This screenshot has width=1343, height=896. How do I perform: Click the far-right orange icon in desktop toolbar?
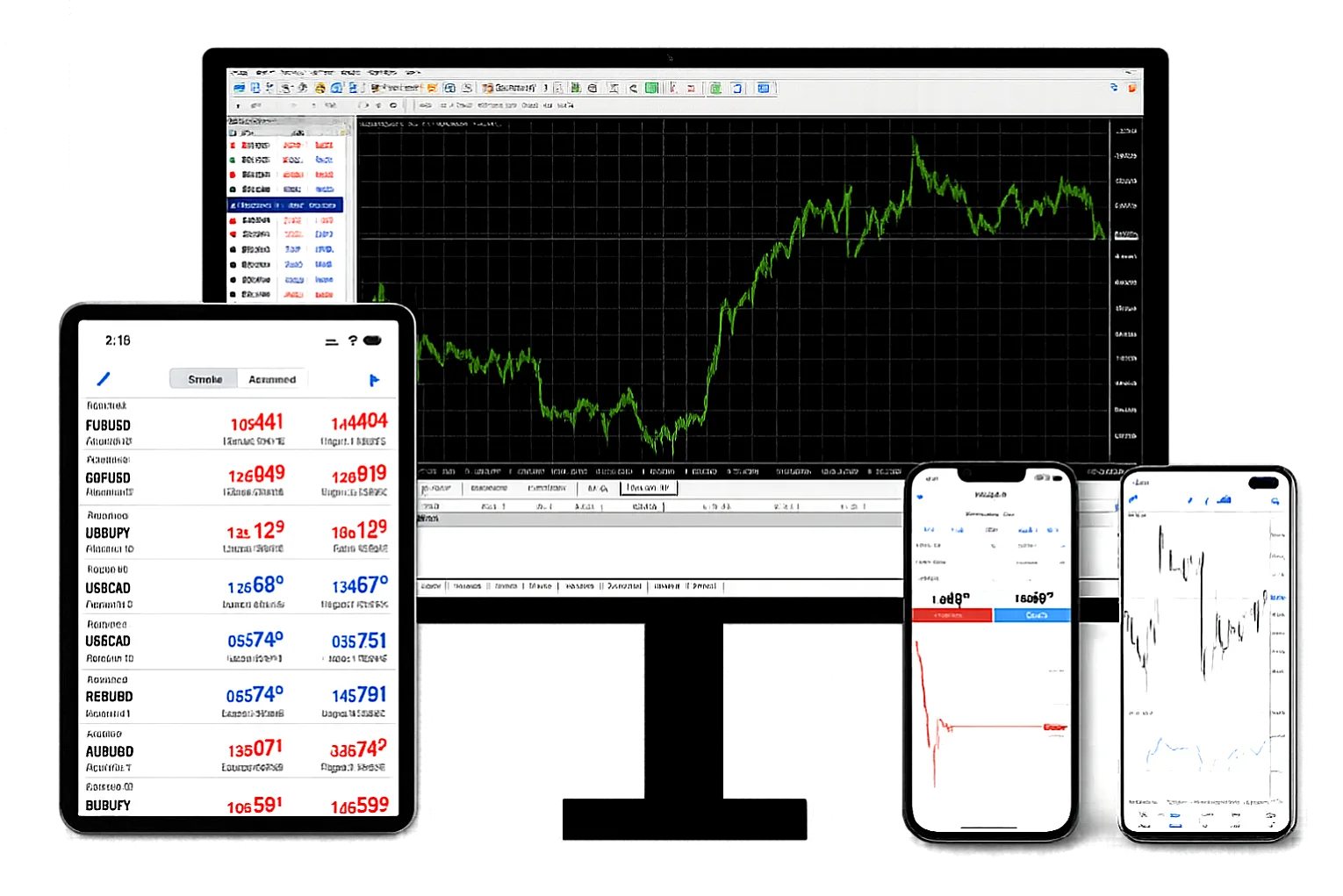click(1131, 88)
